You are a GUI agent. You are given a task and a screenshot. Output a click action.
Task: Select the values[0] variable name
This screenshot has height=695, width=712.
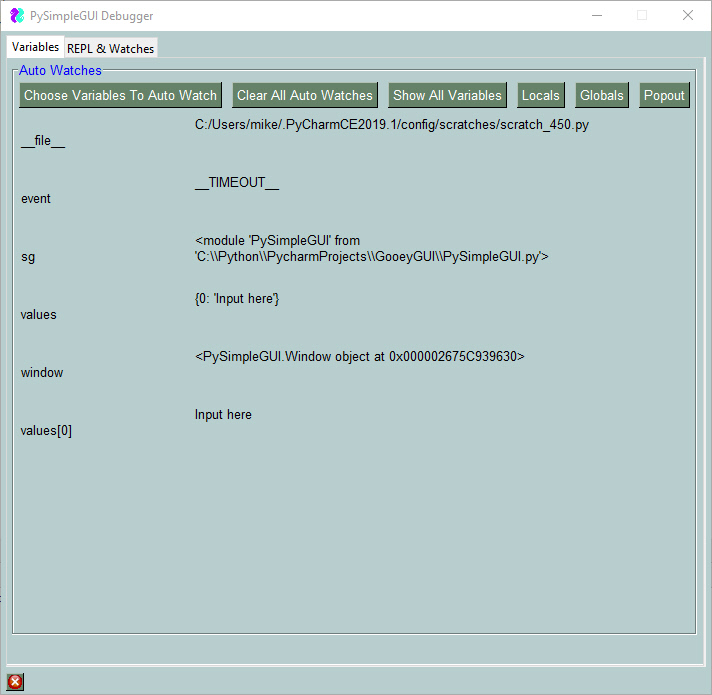(x=46, y=431)
